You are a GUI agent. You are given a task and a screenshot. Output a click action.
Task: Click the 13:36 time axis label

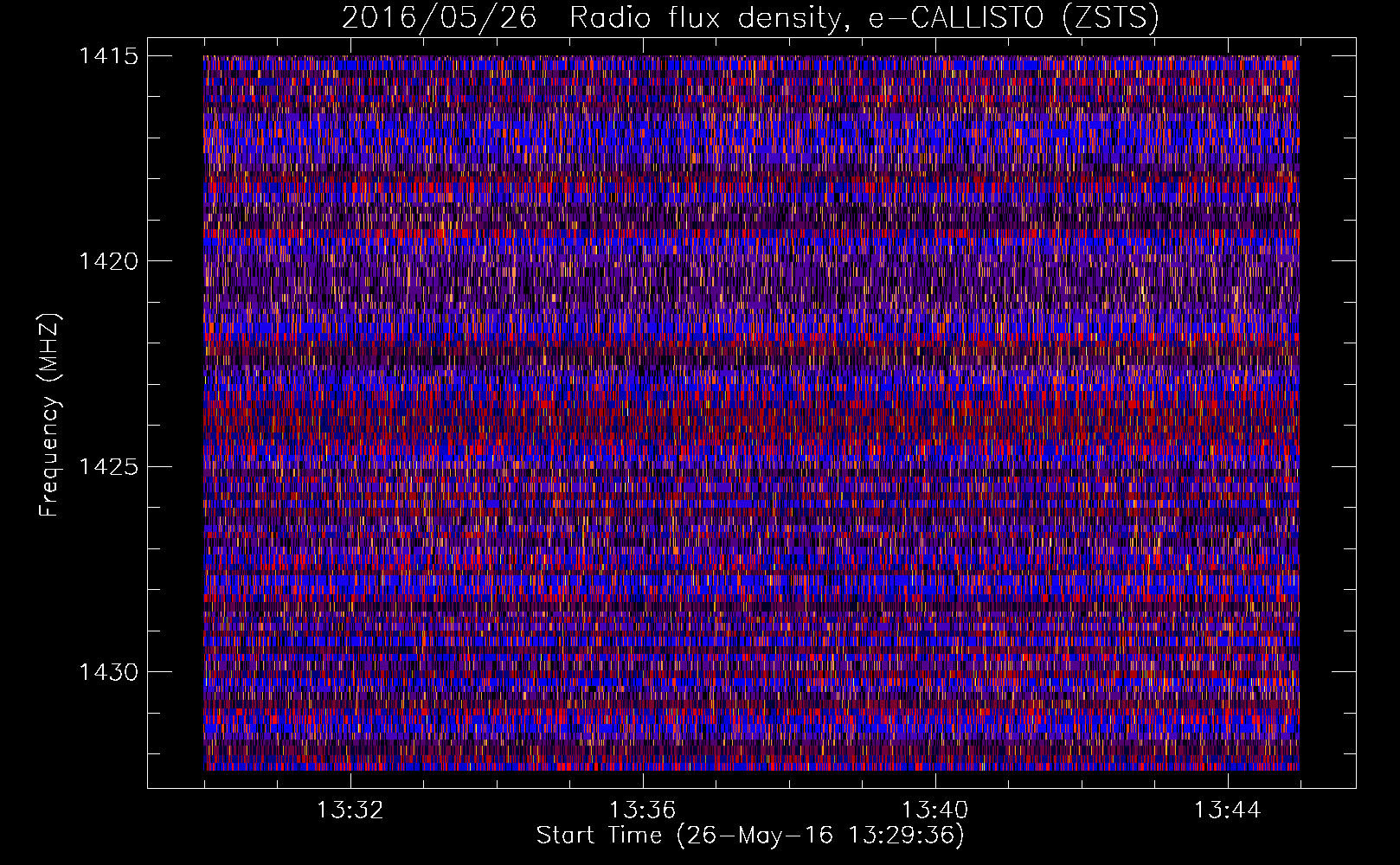642,811
